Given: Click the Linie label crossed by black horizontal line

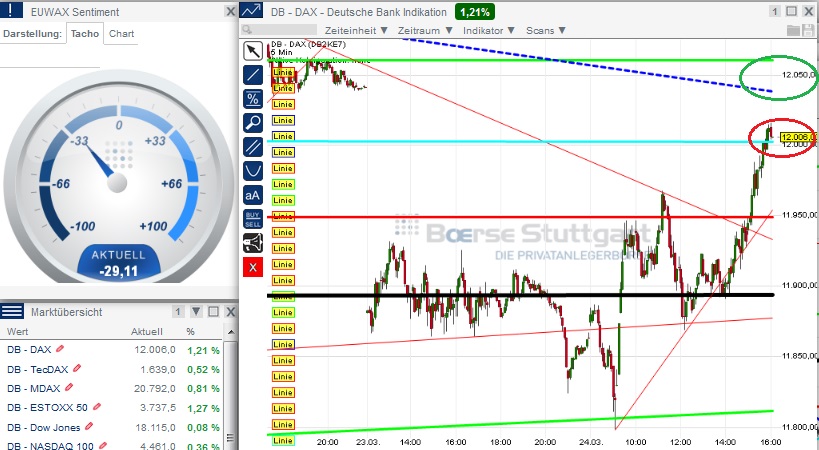Looking at the screenshot, I should click(x=283, y=296).
